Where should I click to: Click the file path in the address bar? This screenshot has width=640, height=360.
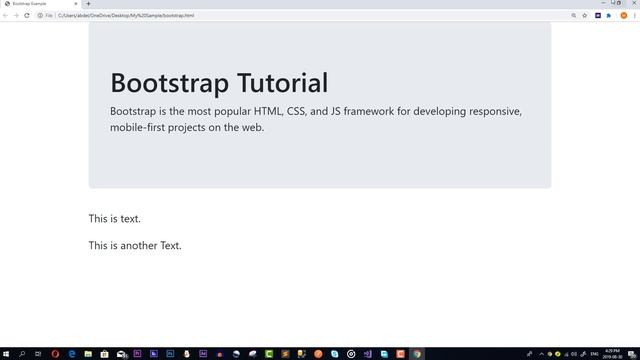click(x=126, y=16)
